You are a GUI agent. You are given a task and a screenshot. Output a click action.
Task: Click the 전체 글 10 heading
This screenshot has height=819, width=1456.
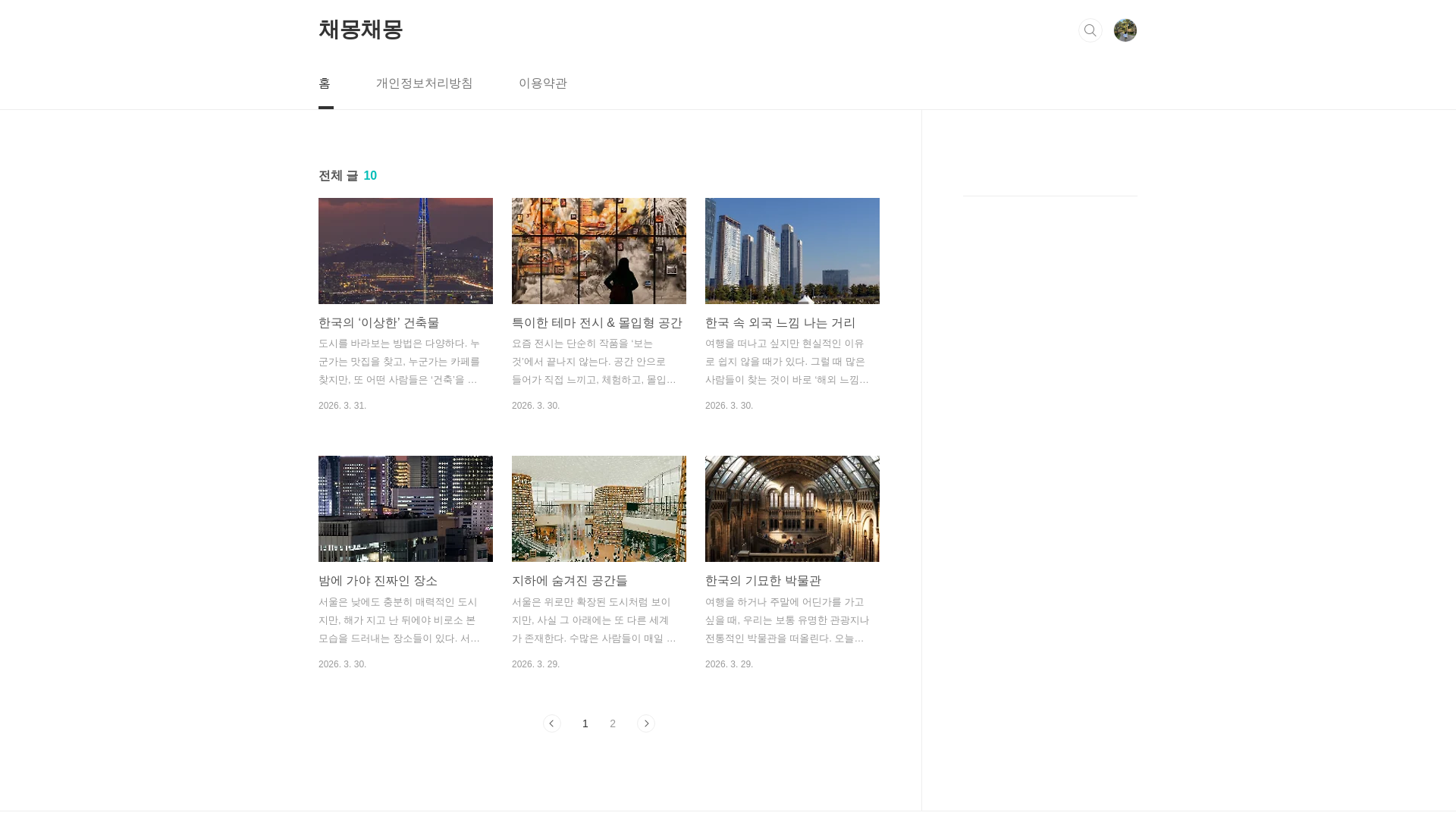point(348,176)
